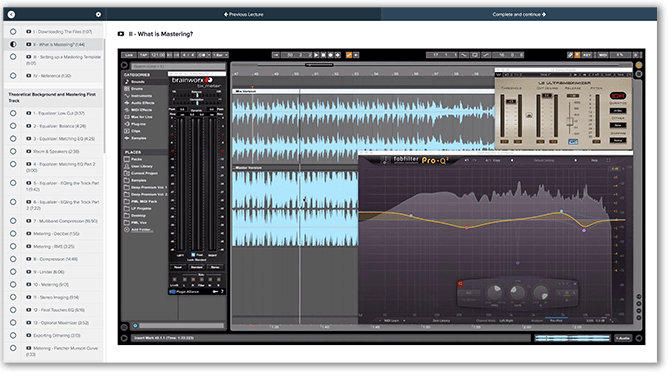Click the Previous Lecture link
The width and height of the screenshot is (672, 378).
(243, 14)
